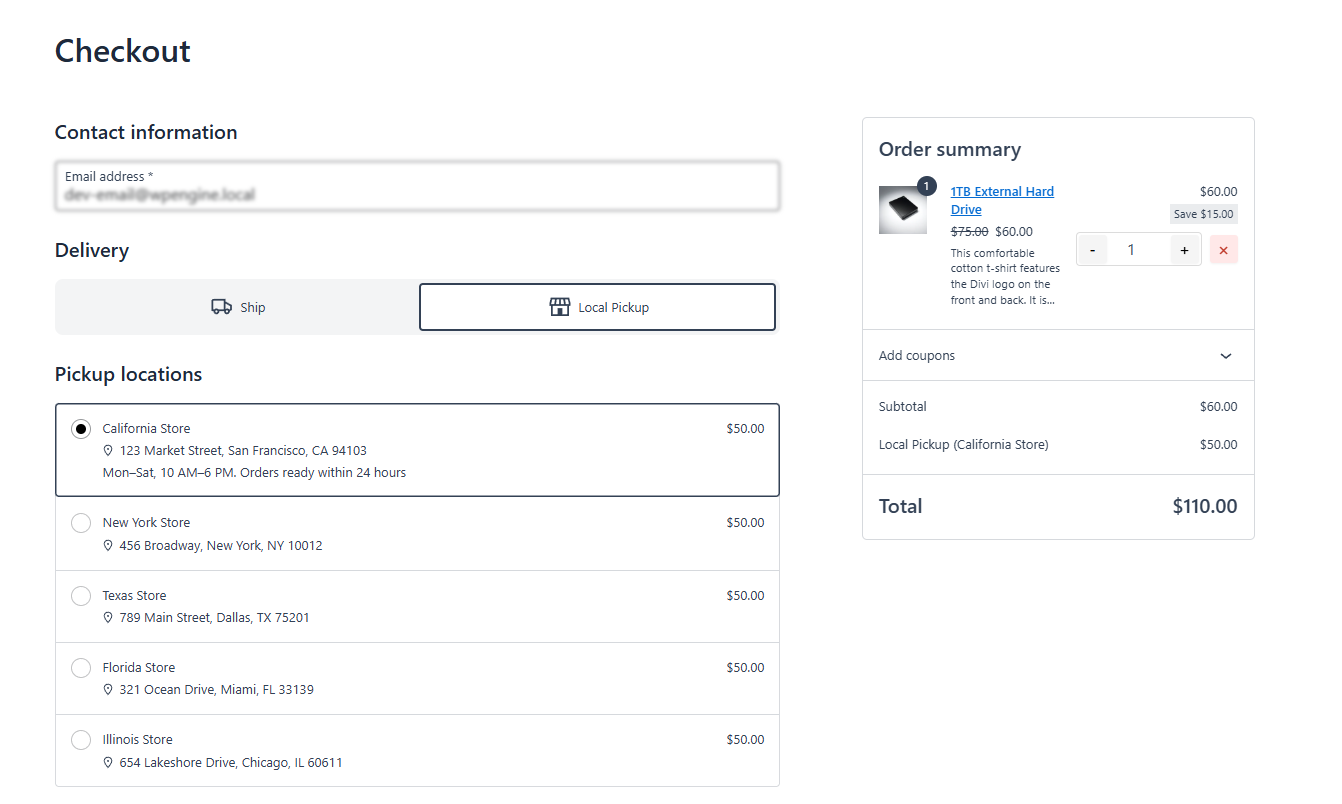This screenshot has width=1342, height=804.
Task: Click the product description about cotton t-shirt
Action: coord(1005,277)
